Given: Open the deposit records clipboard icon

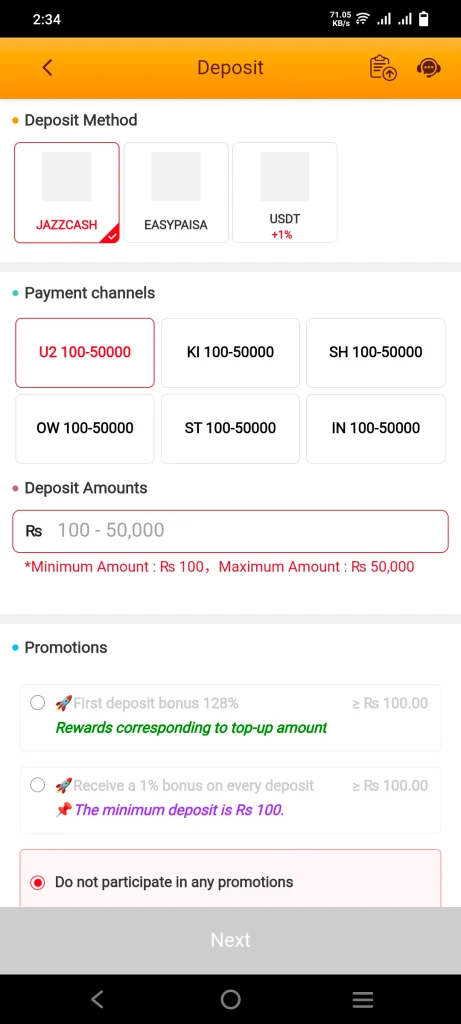Looking at the screenshot, I should tap(383, 67).
